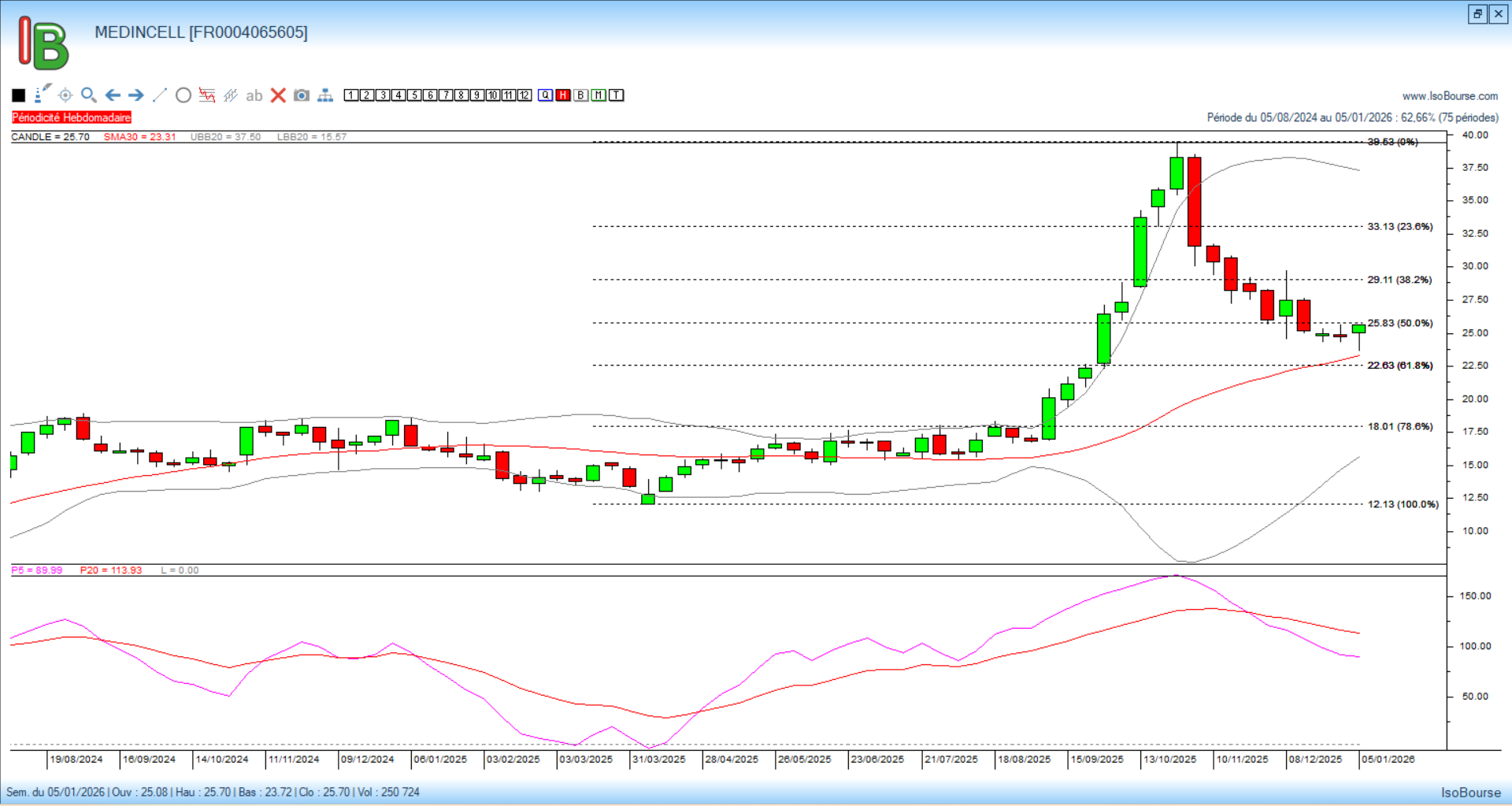1512x806 pixels.
Task: Switch to daily periodicity Q button
Action: click(546, 95)
